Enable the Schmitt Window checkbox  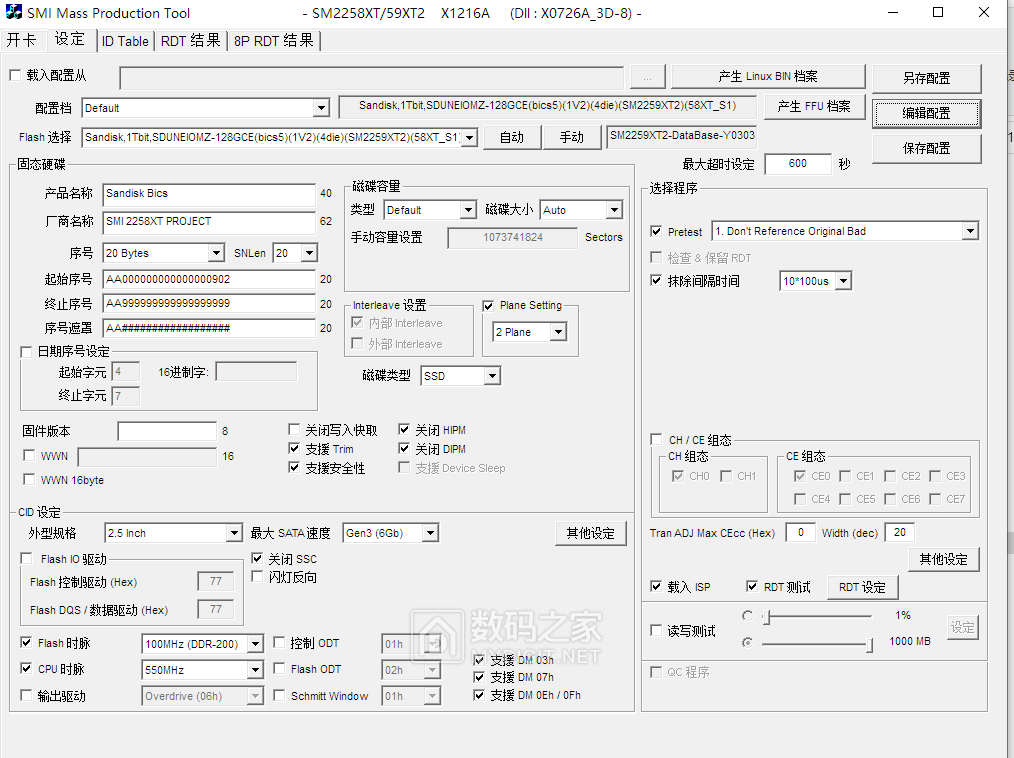279,695
